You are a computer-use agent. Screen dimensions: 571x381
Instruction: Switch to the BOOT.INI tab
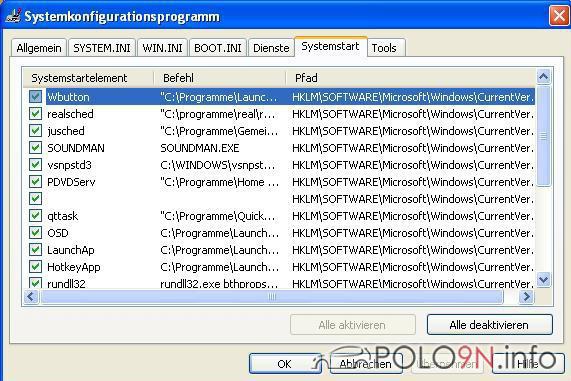218,48
